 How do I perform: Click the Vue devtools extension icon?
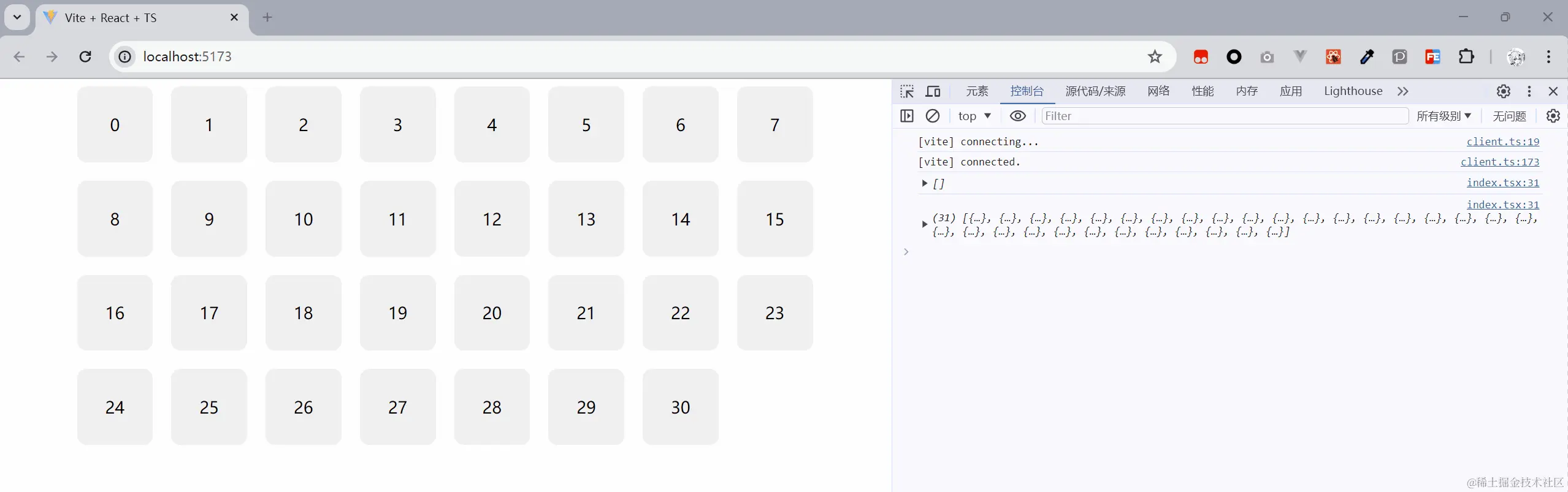[1300, 57]
